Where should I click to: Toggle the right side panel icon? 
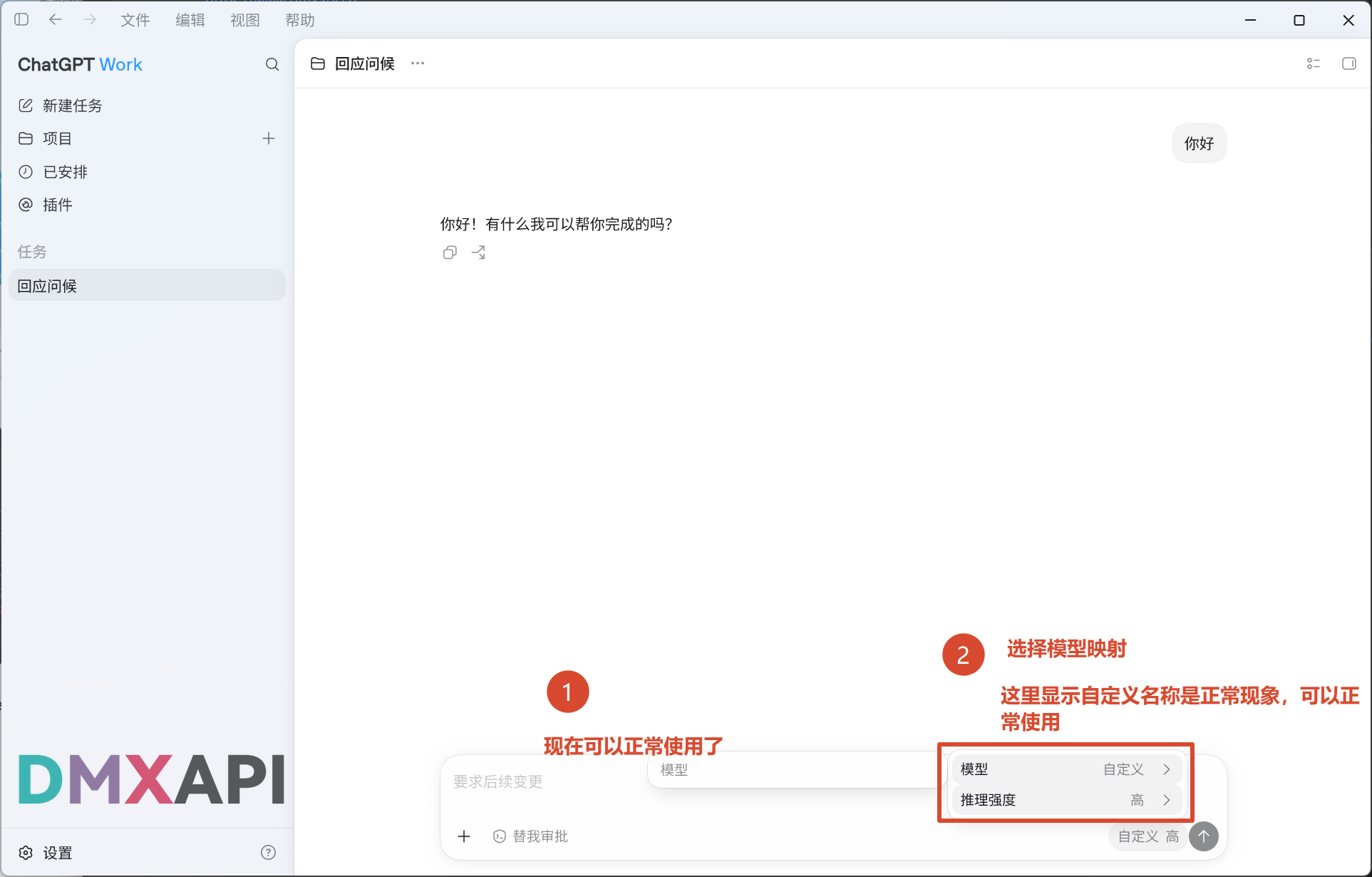pyautogui.click(x=1349, y=63)
